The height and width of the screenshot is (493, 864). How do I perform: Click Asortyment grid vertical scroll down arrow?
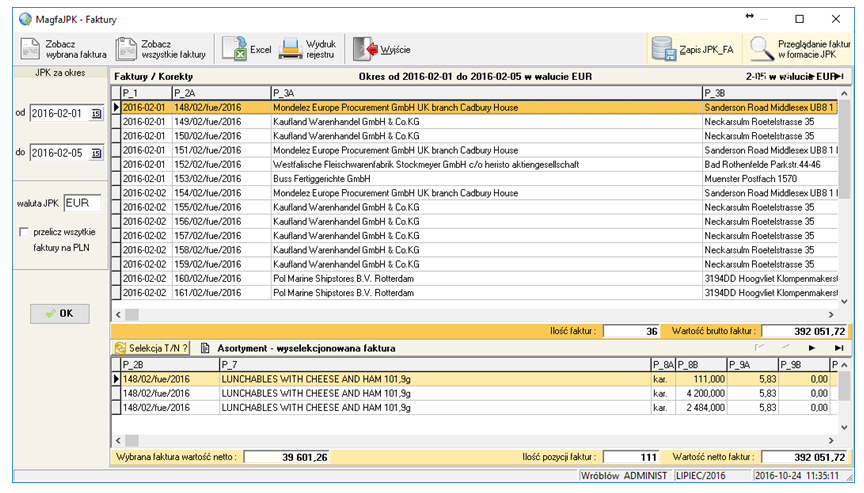tap(844, 427)
